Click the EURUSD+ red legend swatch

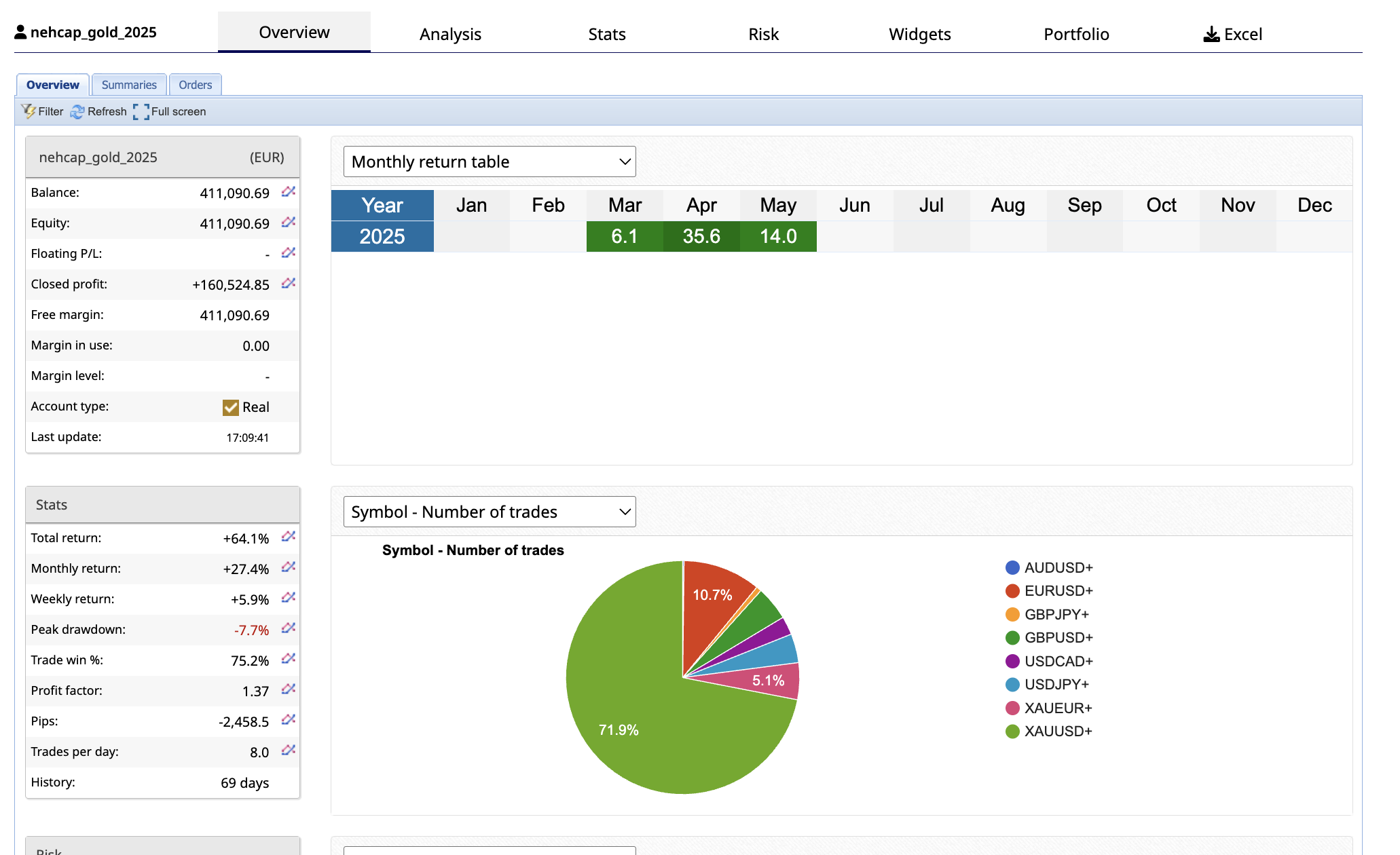point(1012,591)
